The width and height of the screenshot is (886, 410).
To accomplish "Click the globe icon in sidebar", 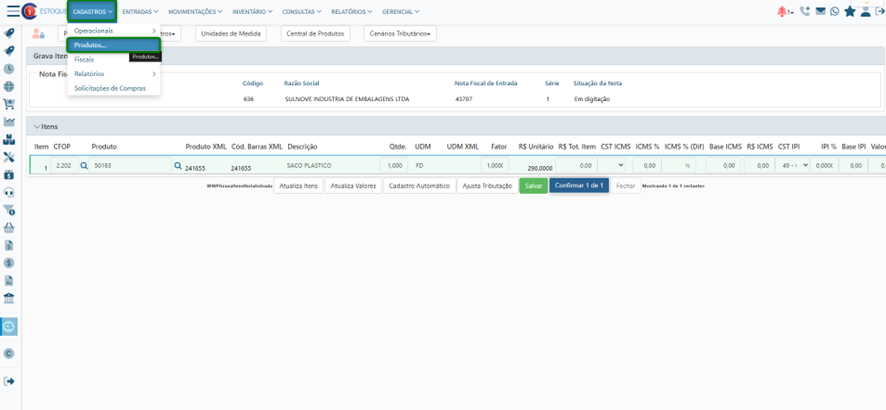I will click(x=9, y=87).
